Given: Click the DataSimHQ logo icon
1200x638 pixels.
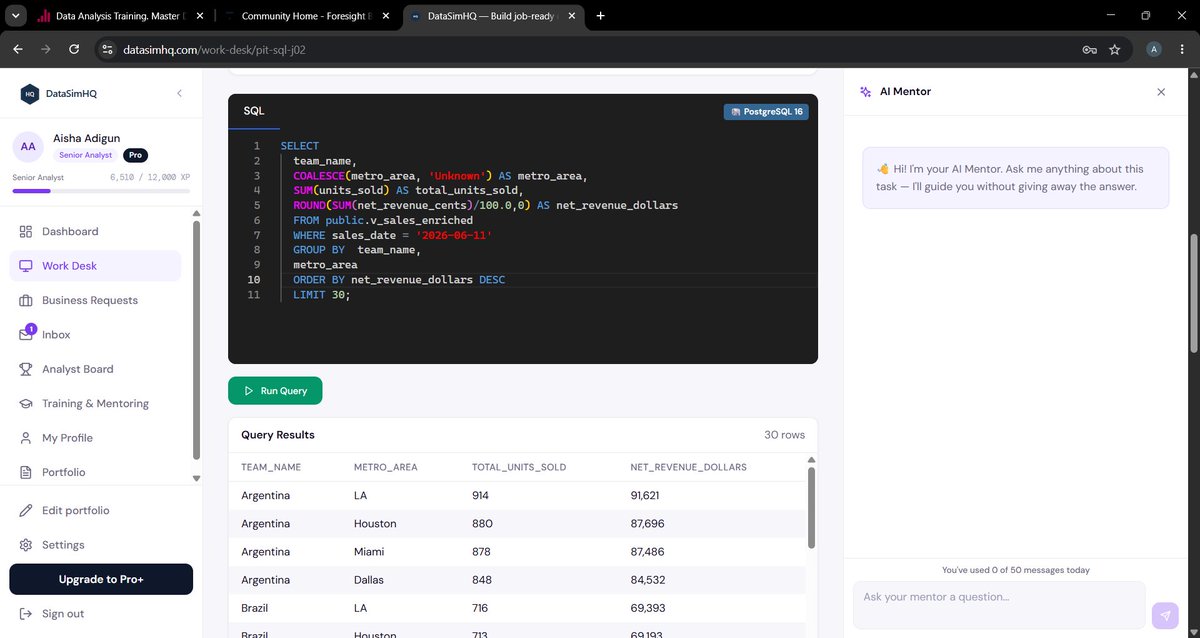Looking at the screenshot, I should [30, 93].
